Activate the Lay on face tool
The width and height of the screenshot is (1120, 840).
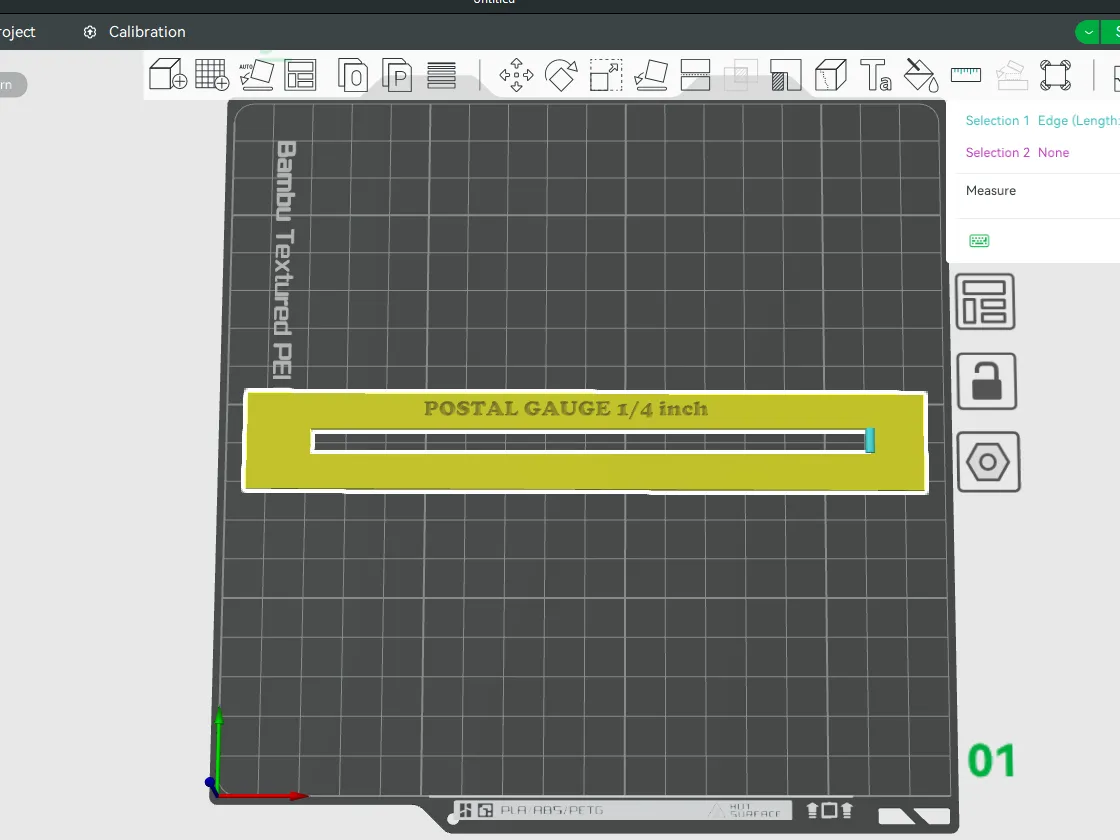[x=651, y=75]
